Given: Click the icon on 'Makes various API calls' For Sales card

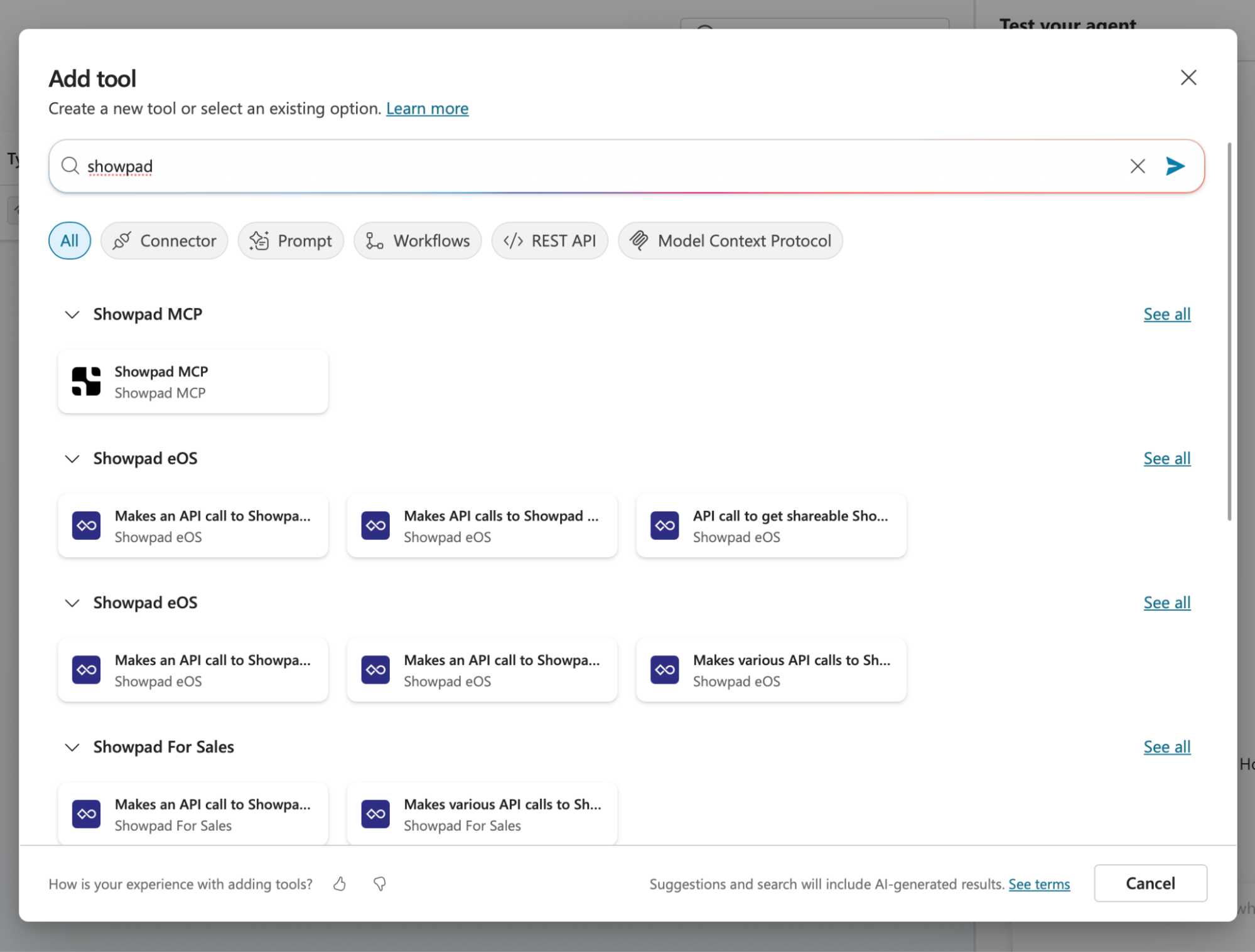Looking at the screenshot, I should click(375, 815).
